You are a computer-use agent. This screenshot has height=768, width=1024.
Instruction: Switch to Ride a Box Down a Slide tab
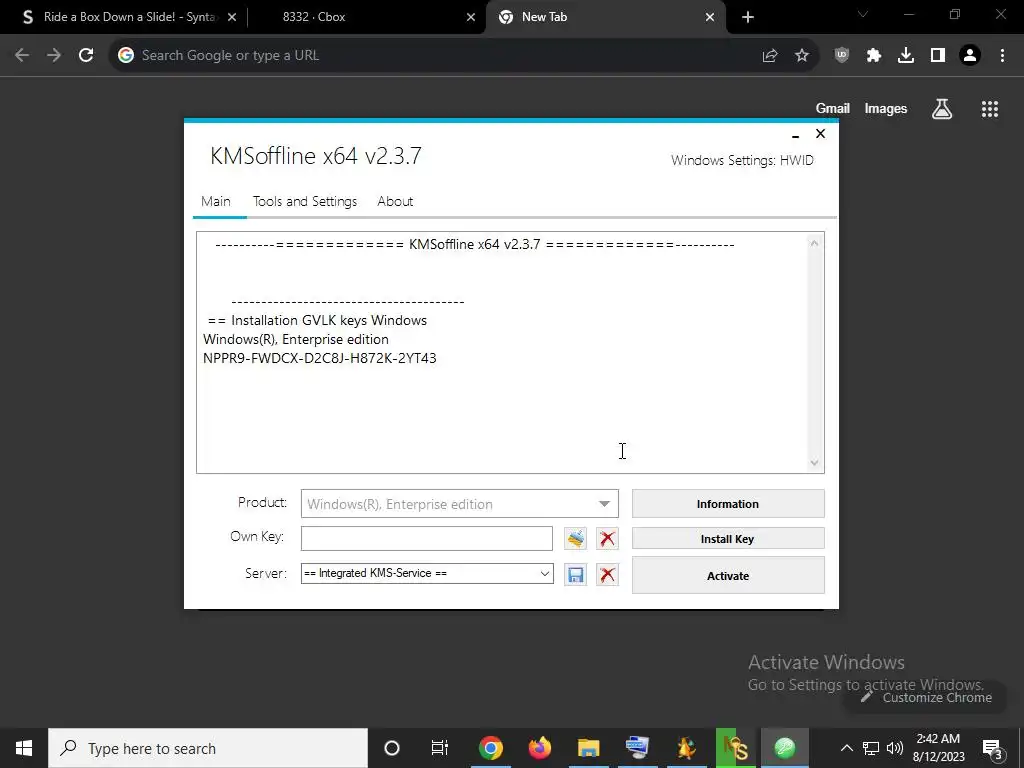click(129, 18)
